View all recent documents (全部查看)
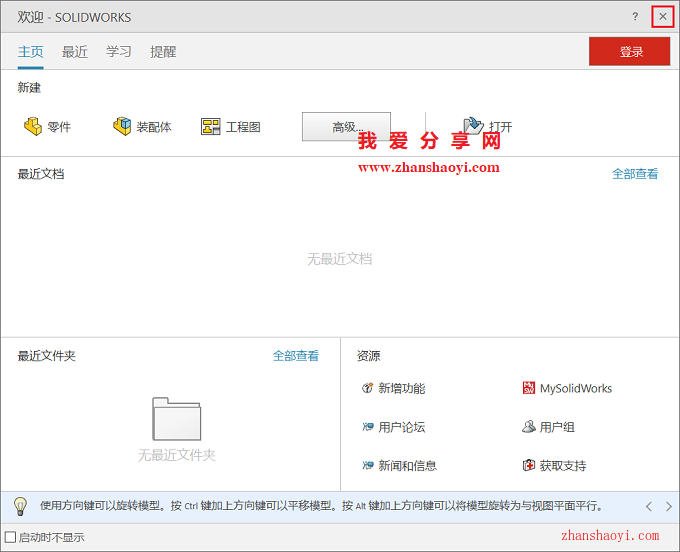 [635, 174]
